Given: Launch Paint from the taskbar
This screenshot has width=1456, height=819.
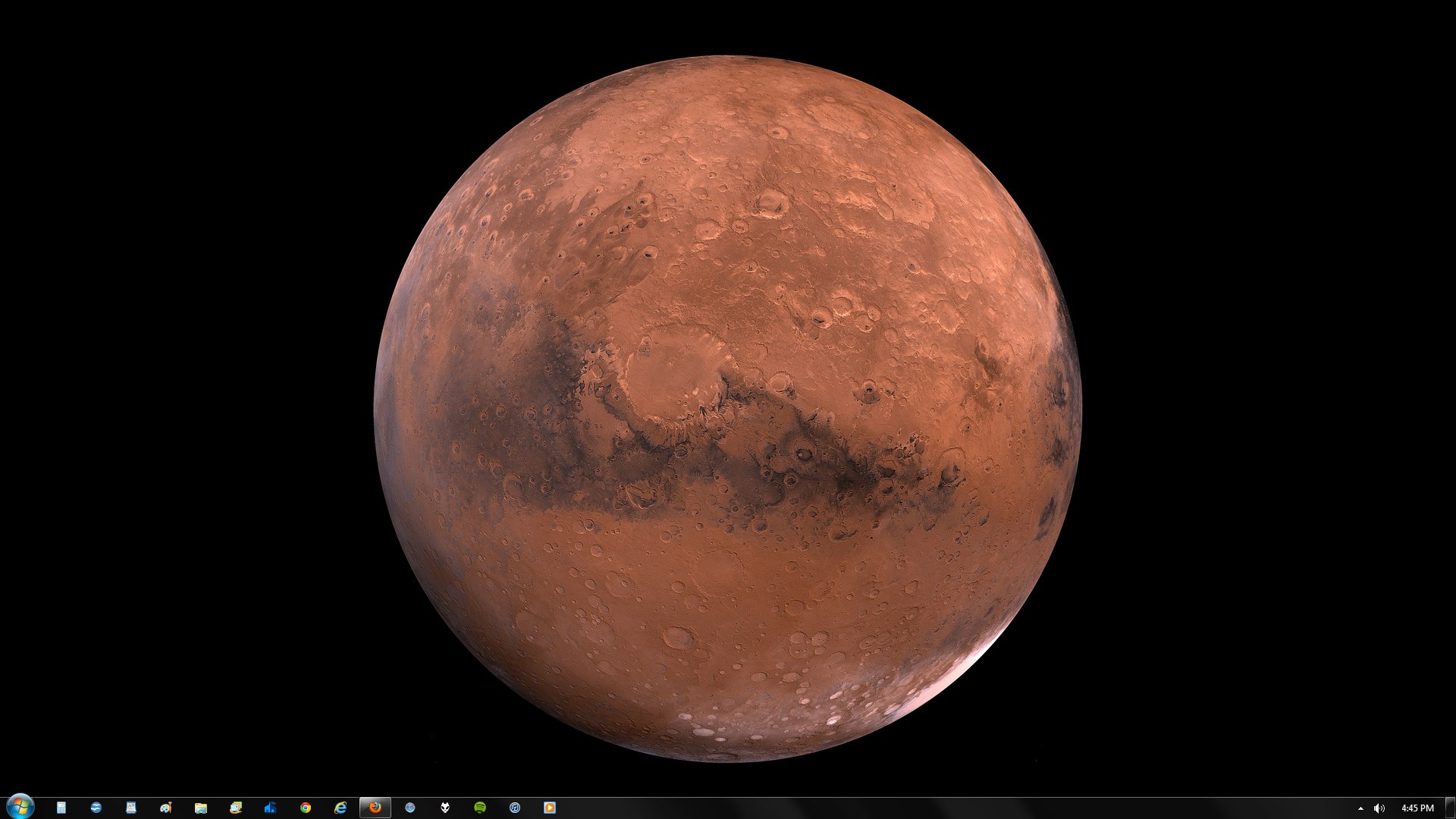Looking at the screenshot, I should (x=166, y=808).
